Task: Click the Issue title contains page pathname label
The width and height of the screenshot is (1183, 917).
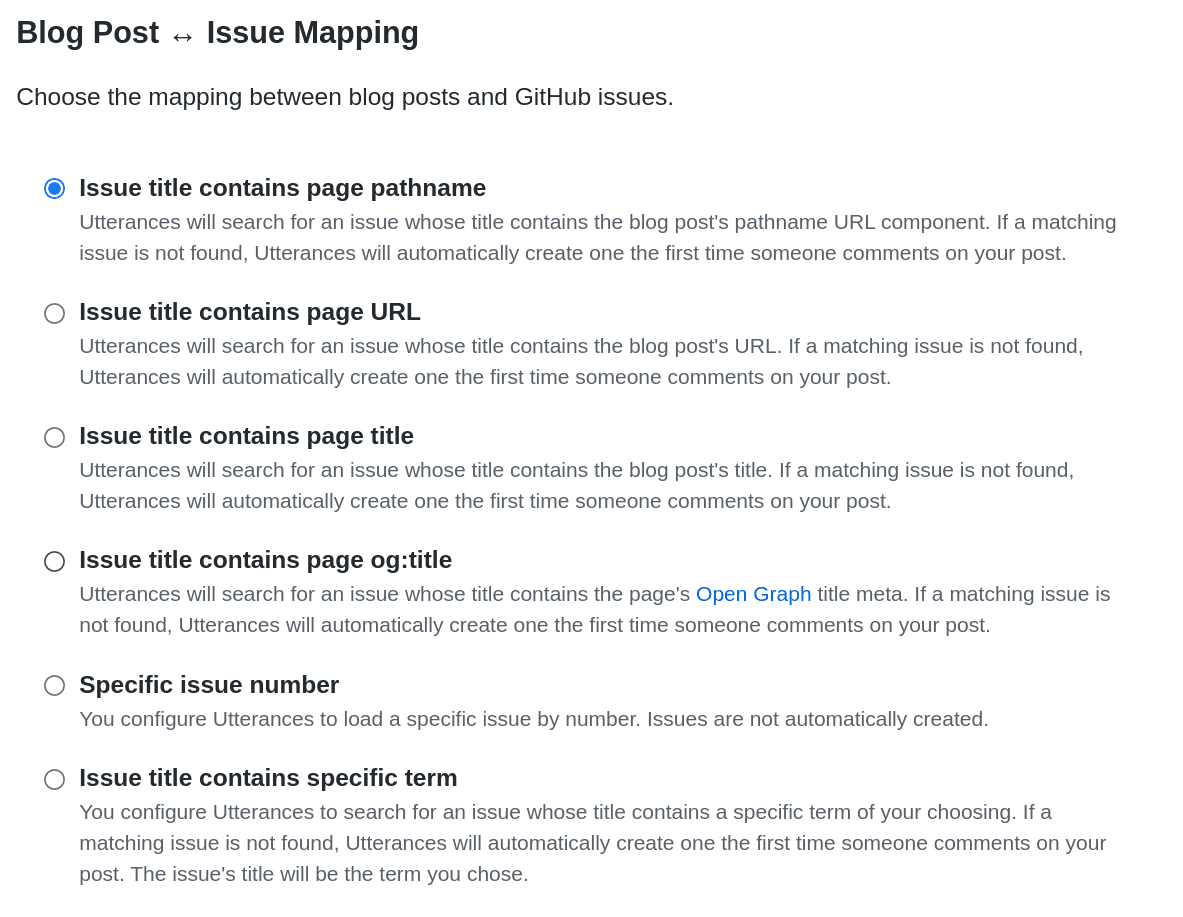Action: coord(283,188)
